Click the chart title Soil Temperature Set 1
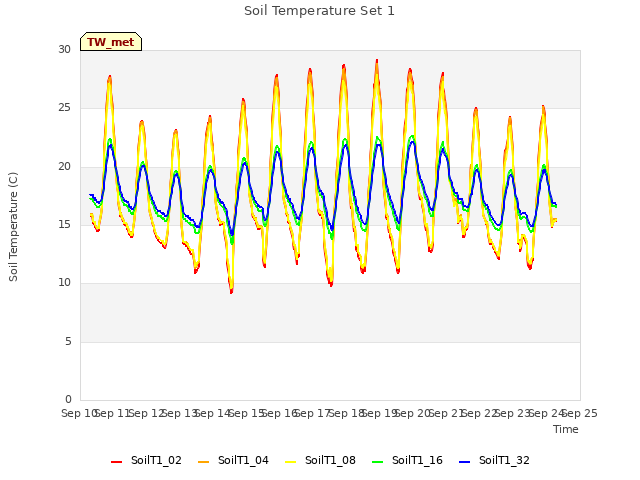Image resolution: width=640 pixels, height=480 pixels. tap(319, 11)
